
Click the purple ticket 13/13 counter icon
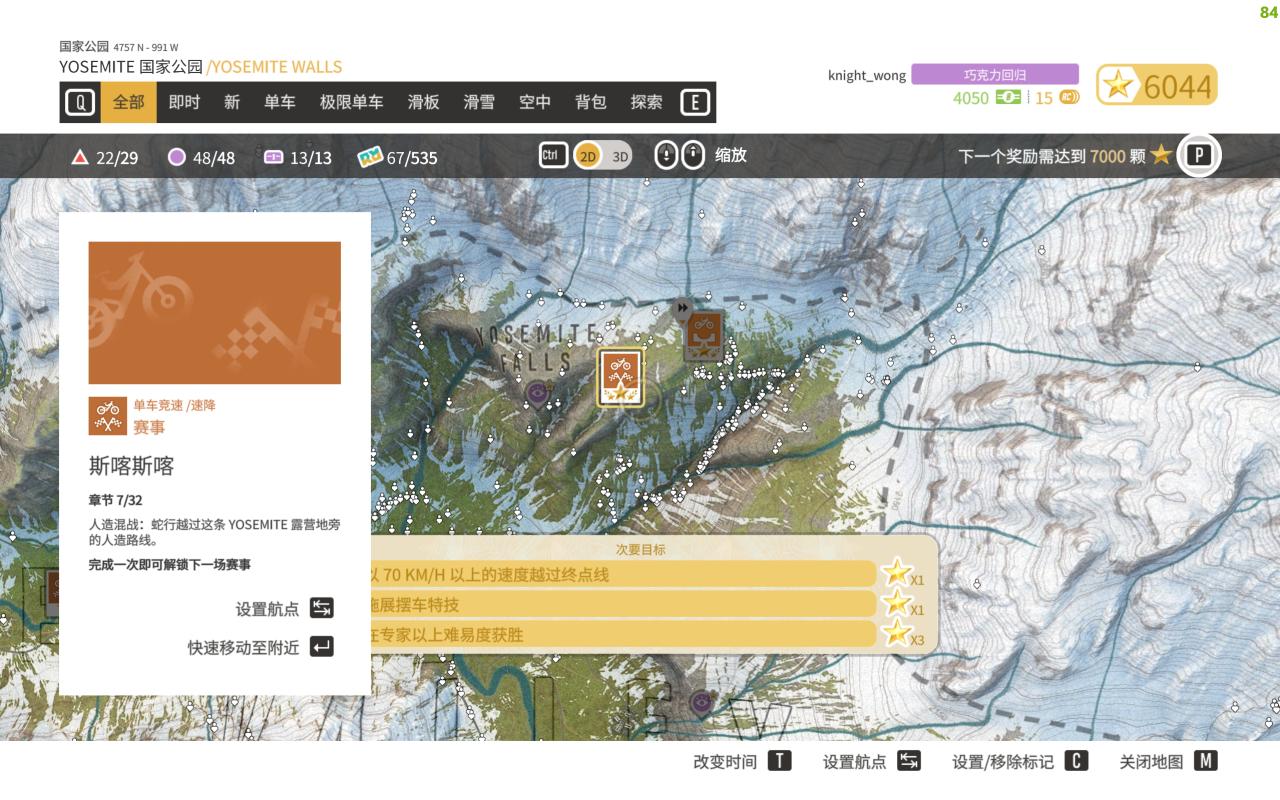tap(273, 157)
